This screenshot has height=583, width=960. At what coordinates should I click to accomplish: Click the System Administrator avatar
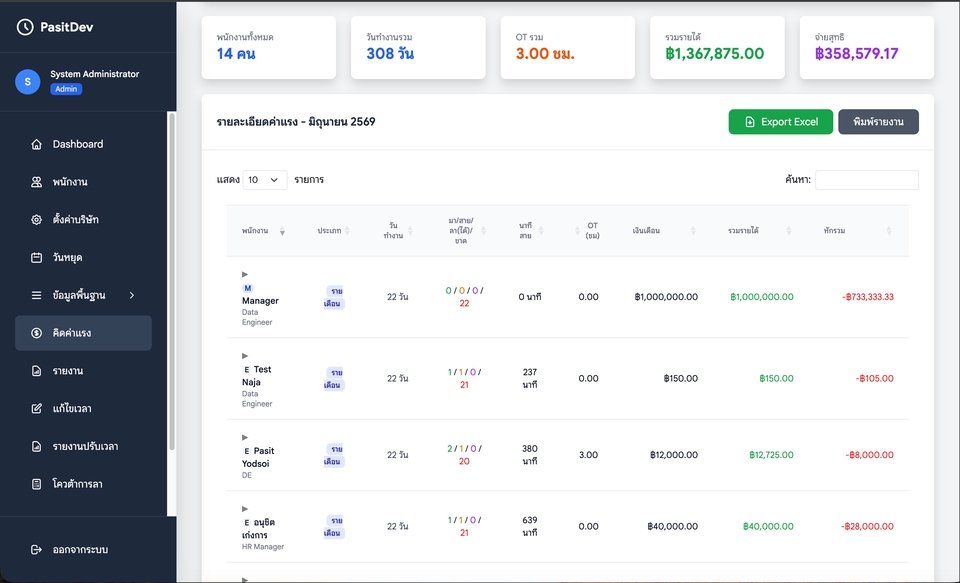[x=28, y=81]
